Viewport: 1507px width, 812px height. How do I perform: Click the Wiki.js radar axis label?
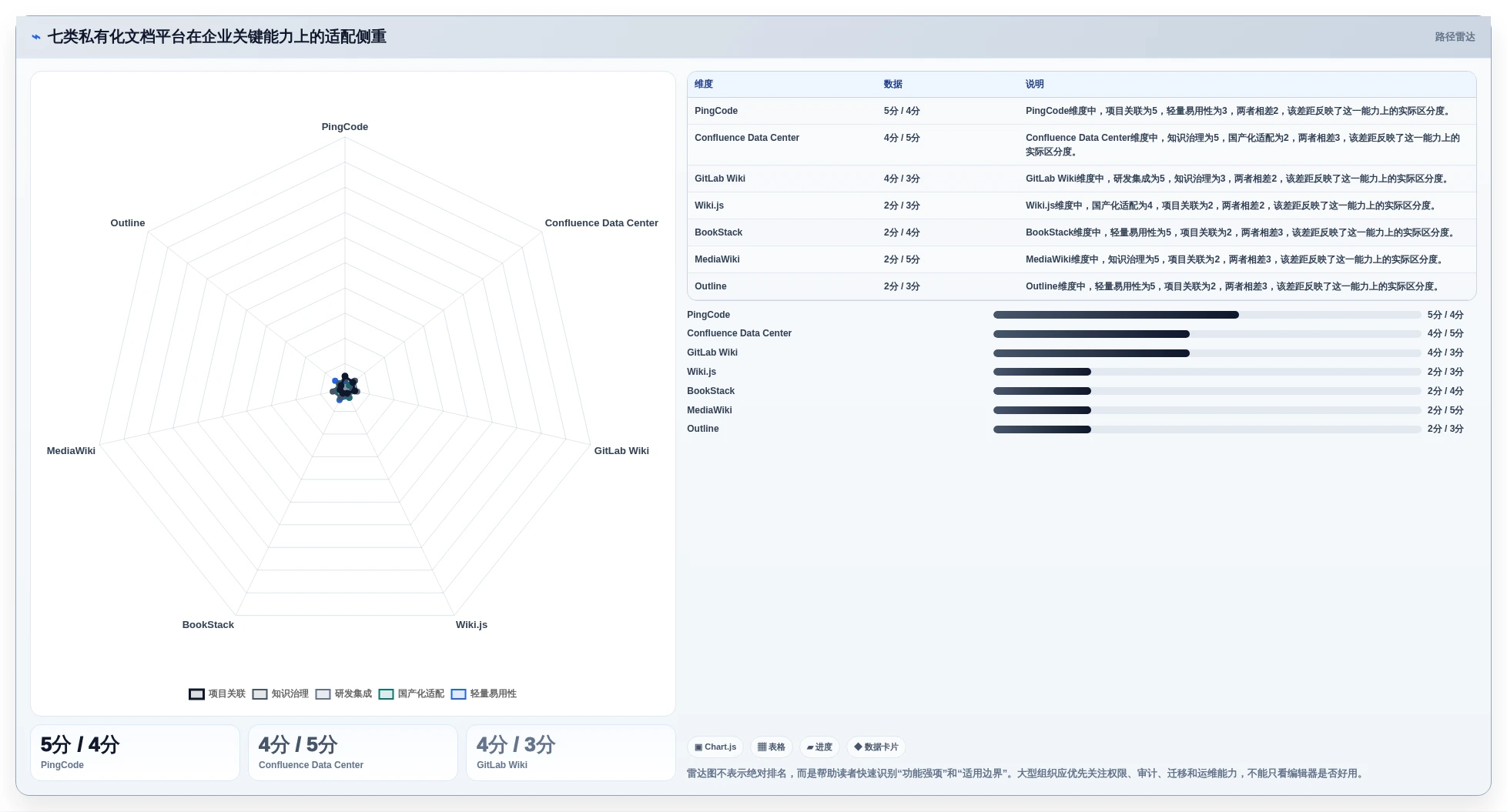point(471,625)
